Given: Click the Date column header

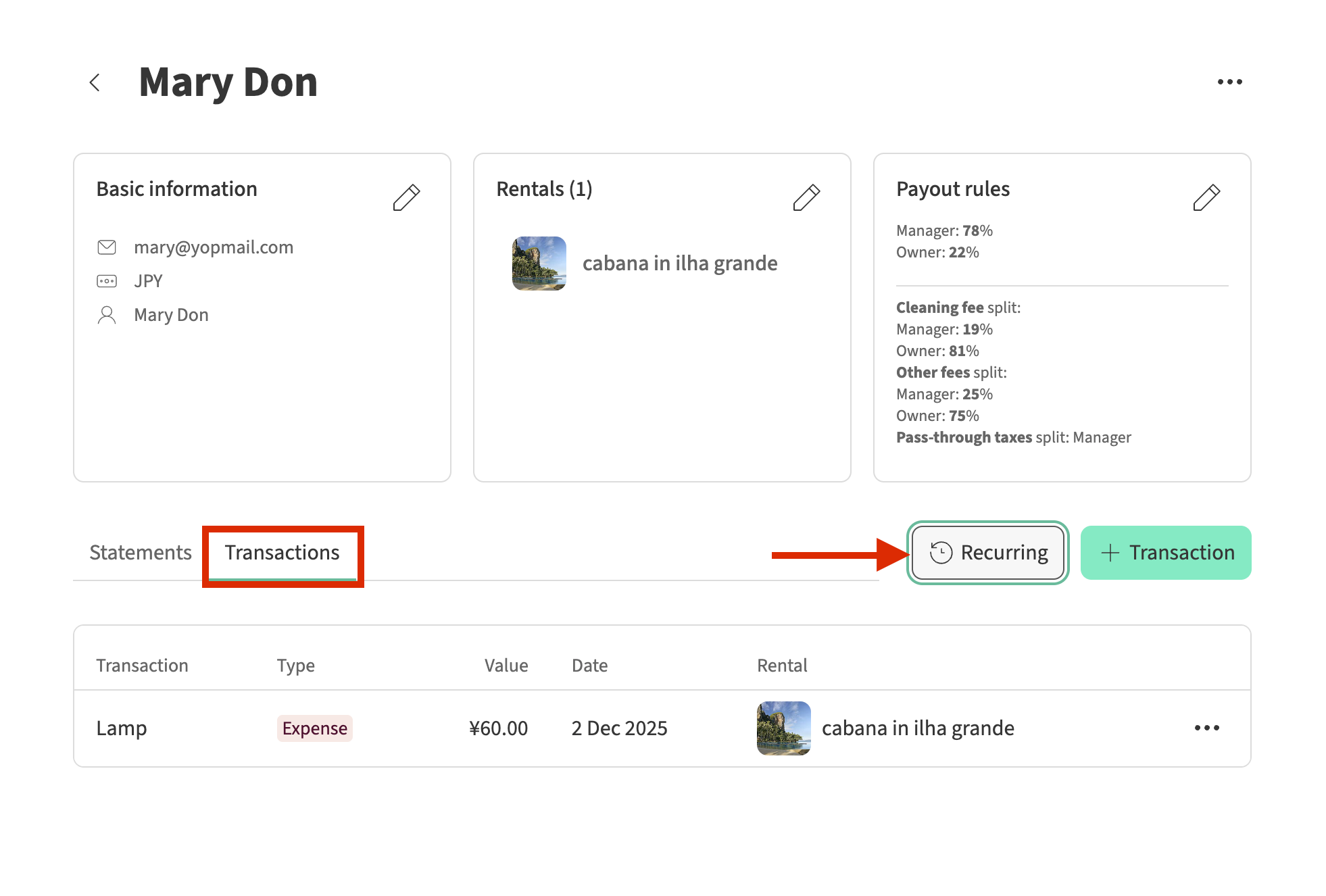Looking at the screenshot, I should click(589, 666).
